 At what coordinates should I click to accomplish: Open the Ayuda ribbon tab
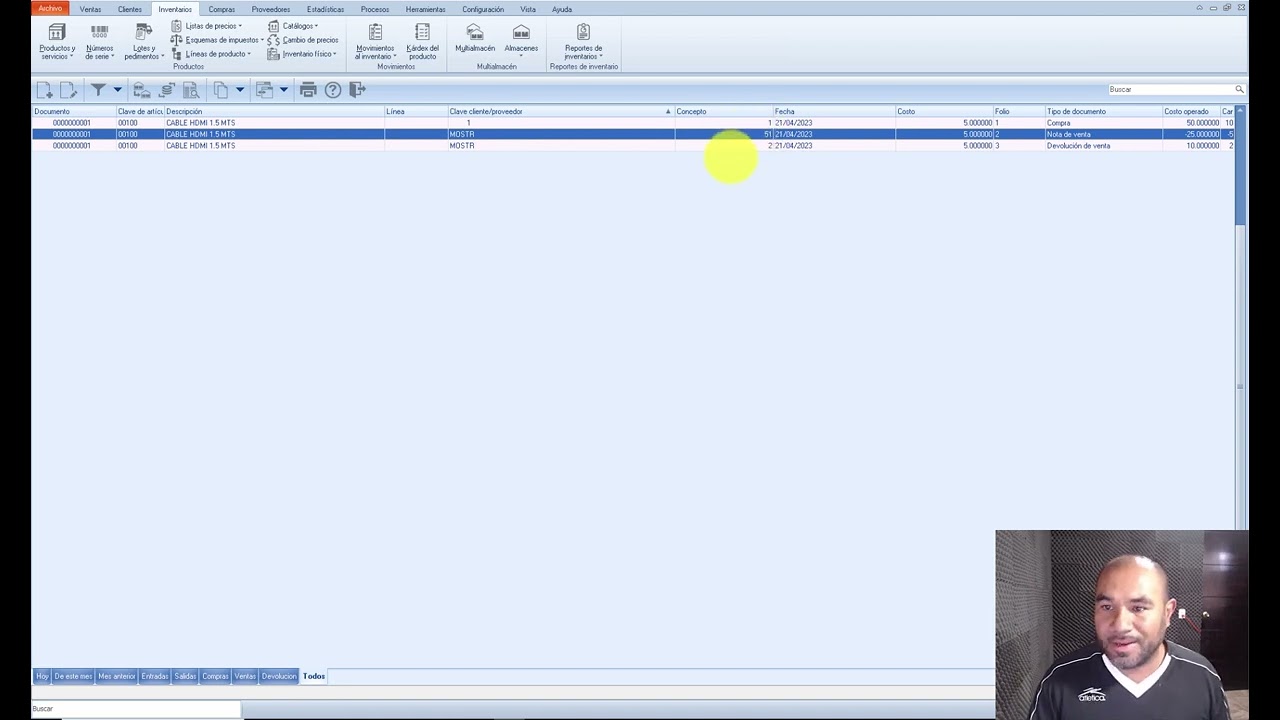562,9
